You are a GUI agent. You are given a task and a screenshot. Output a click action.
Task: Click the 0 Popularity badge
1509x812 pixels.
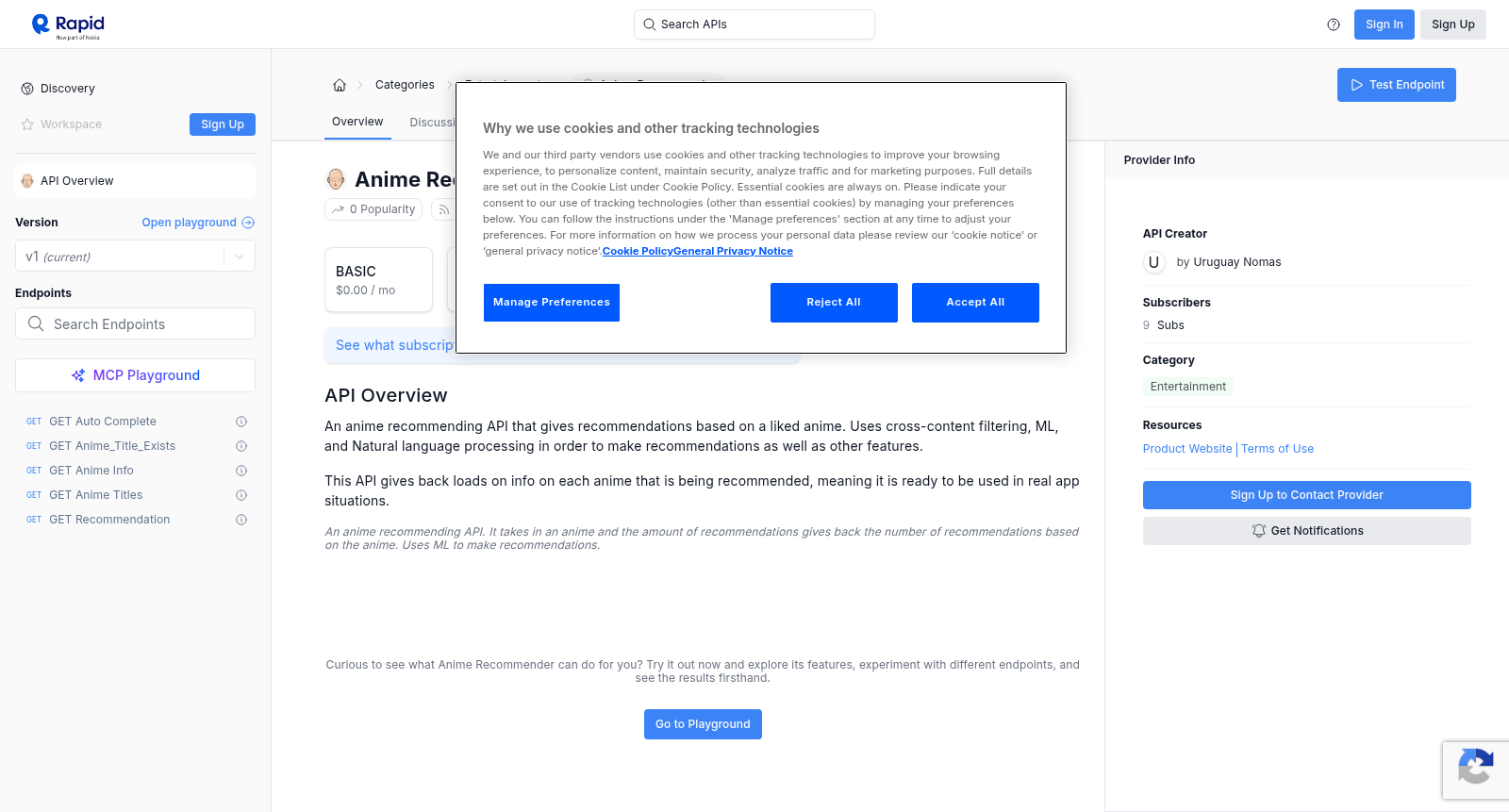click(x=374, y=209)
